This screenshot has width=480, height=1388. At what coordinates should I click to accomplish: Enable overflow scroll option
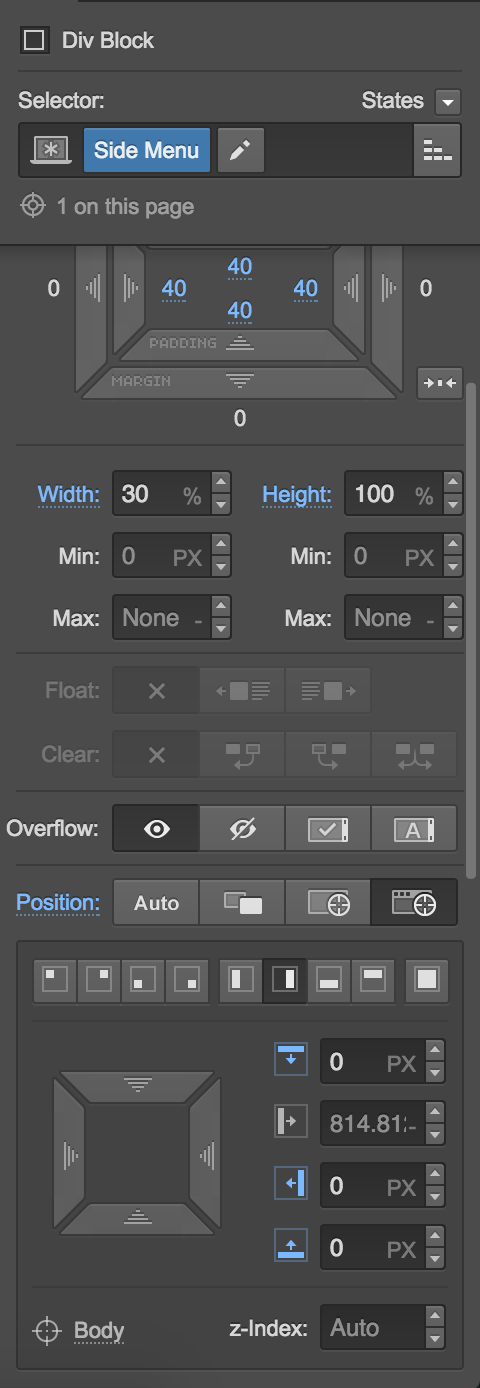click(328, 829)
